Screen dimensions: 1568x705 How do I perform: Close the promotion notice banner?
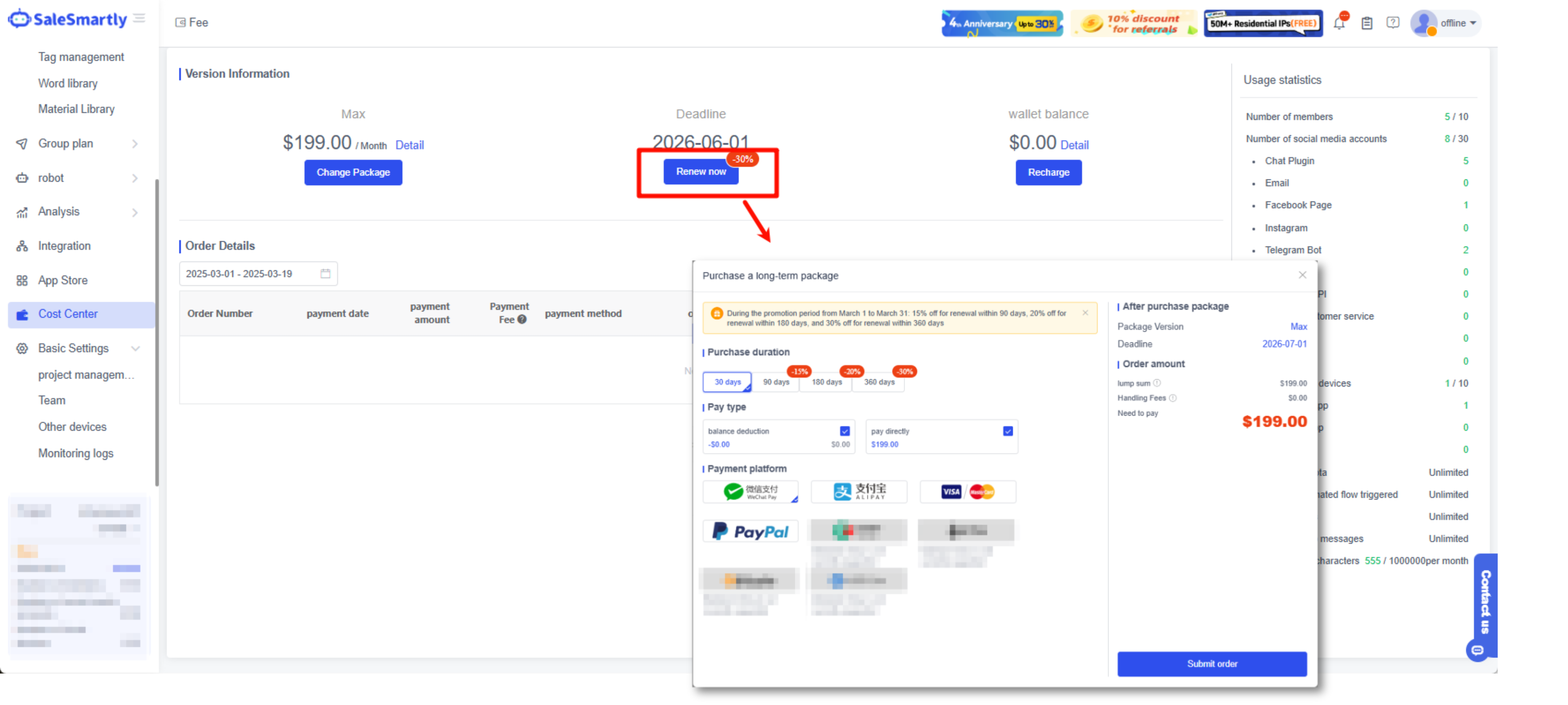click(x=1085, y=313)
